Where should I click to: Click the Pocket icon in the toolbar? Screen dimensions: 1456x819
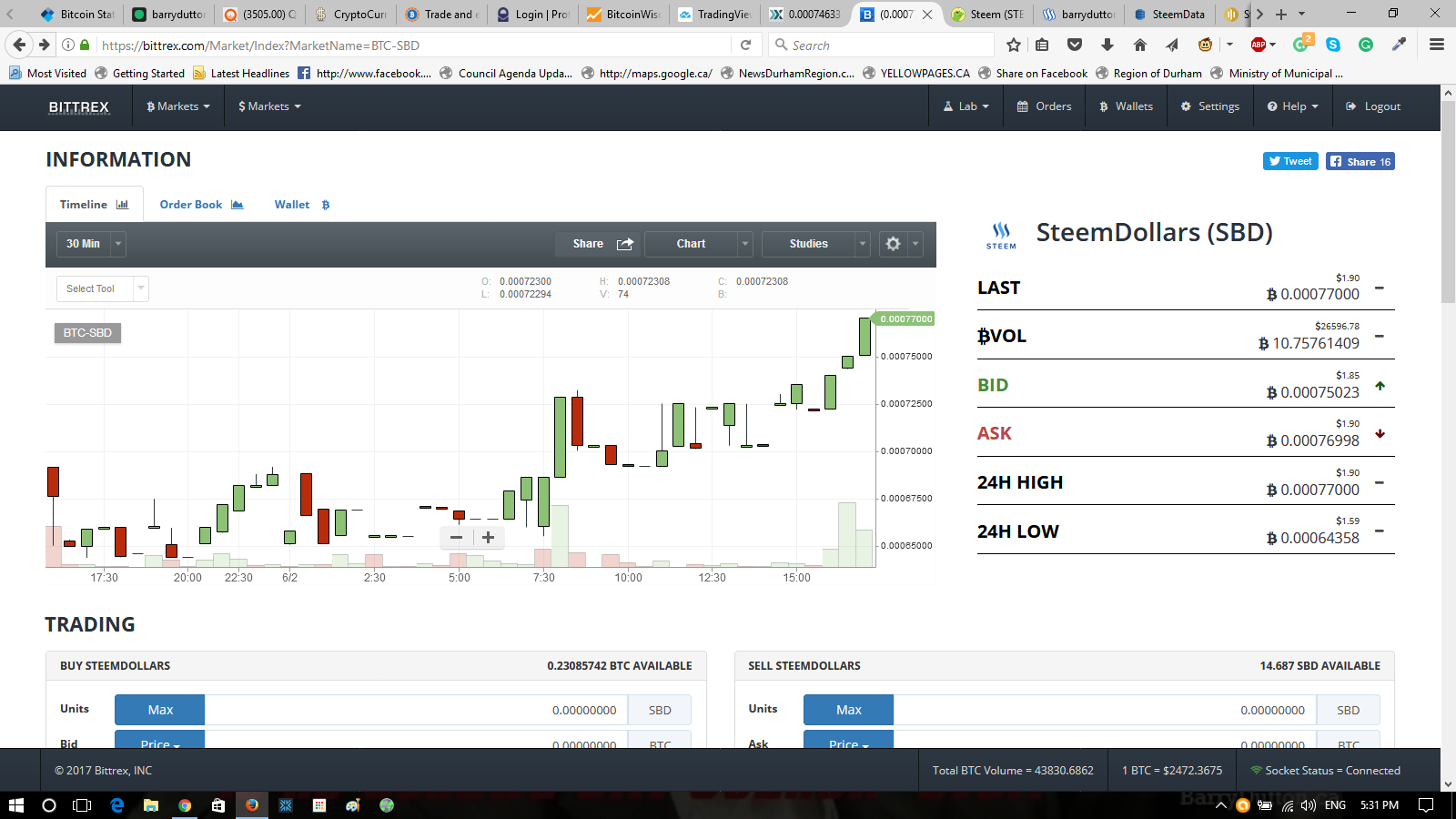point(1075,45)
